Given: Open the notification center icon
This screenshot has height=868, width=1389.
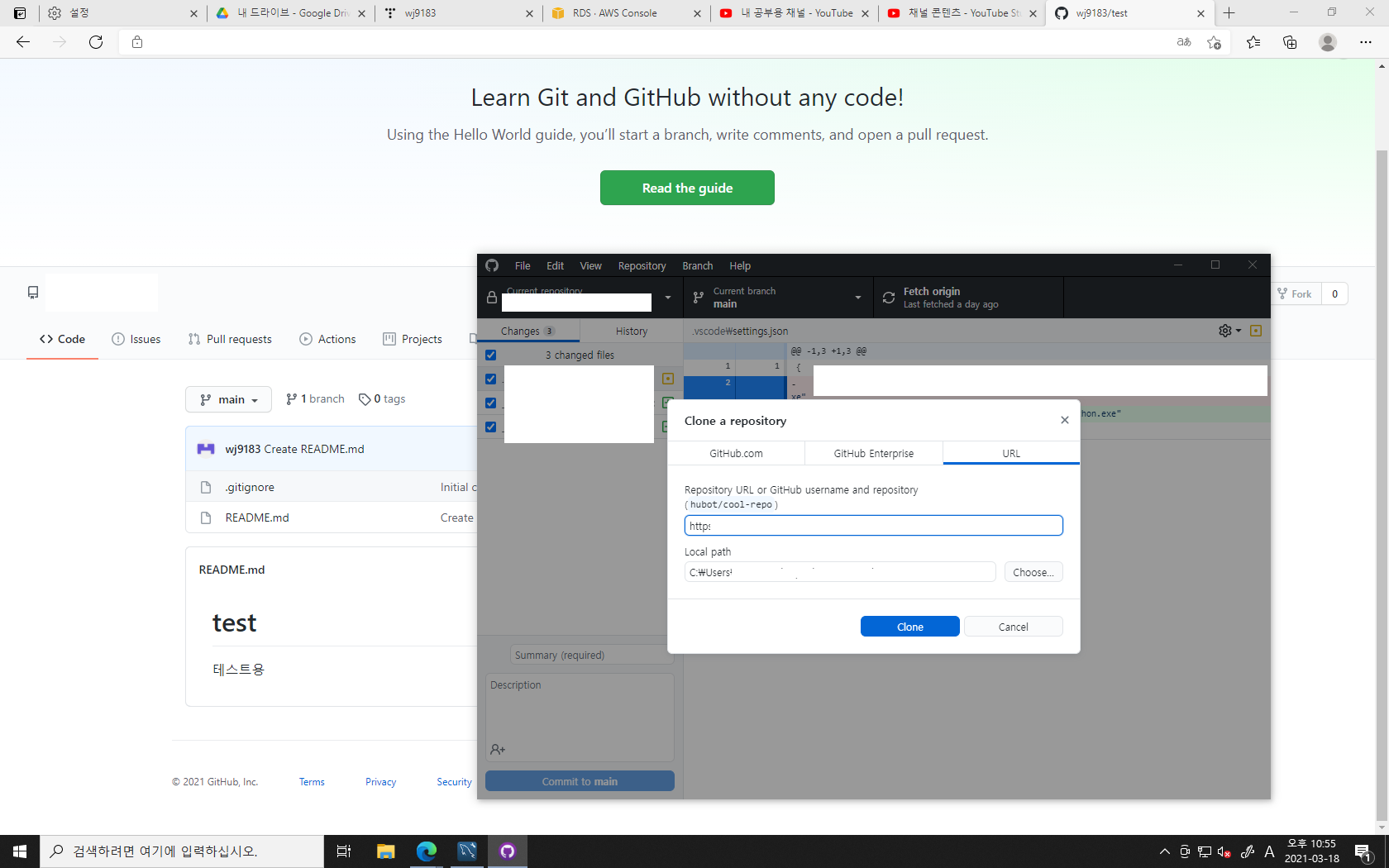Looking at the screenshot, I should click(x=1363, y=851).
